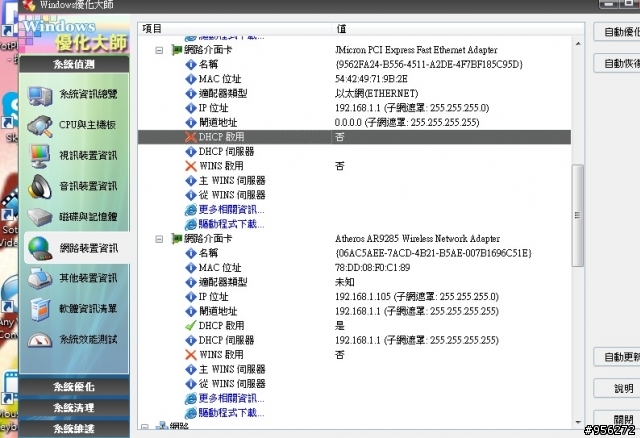Click 值 column header
Viewport: 640px width, 438px height.
point(458,29)
